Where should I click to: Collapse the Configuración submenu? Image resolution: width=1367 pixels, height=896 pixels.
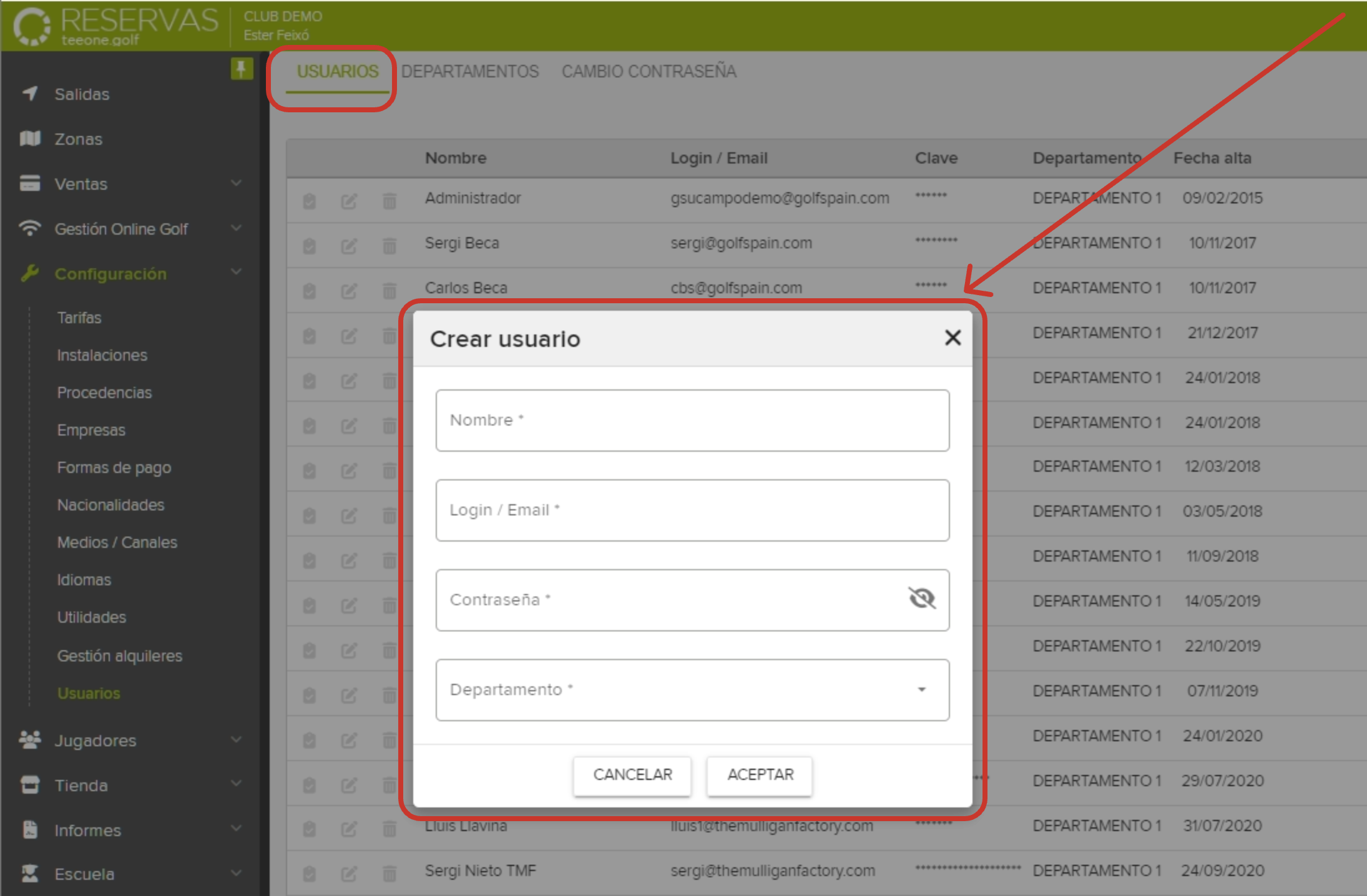click(x=237, y=272)
